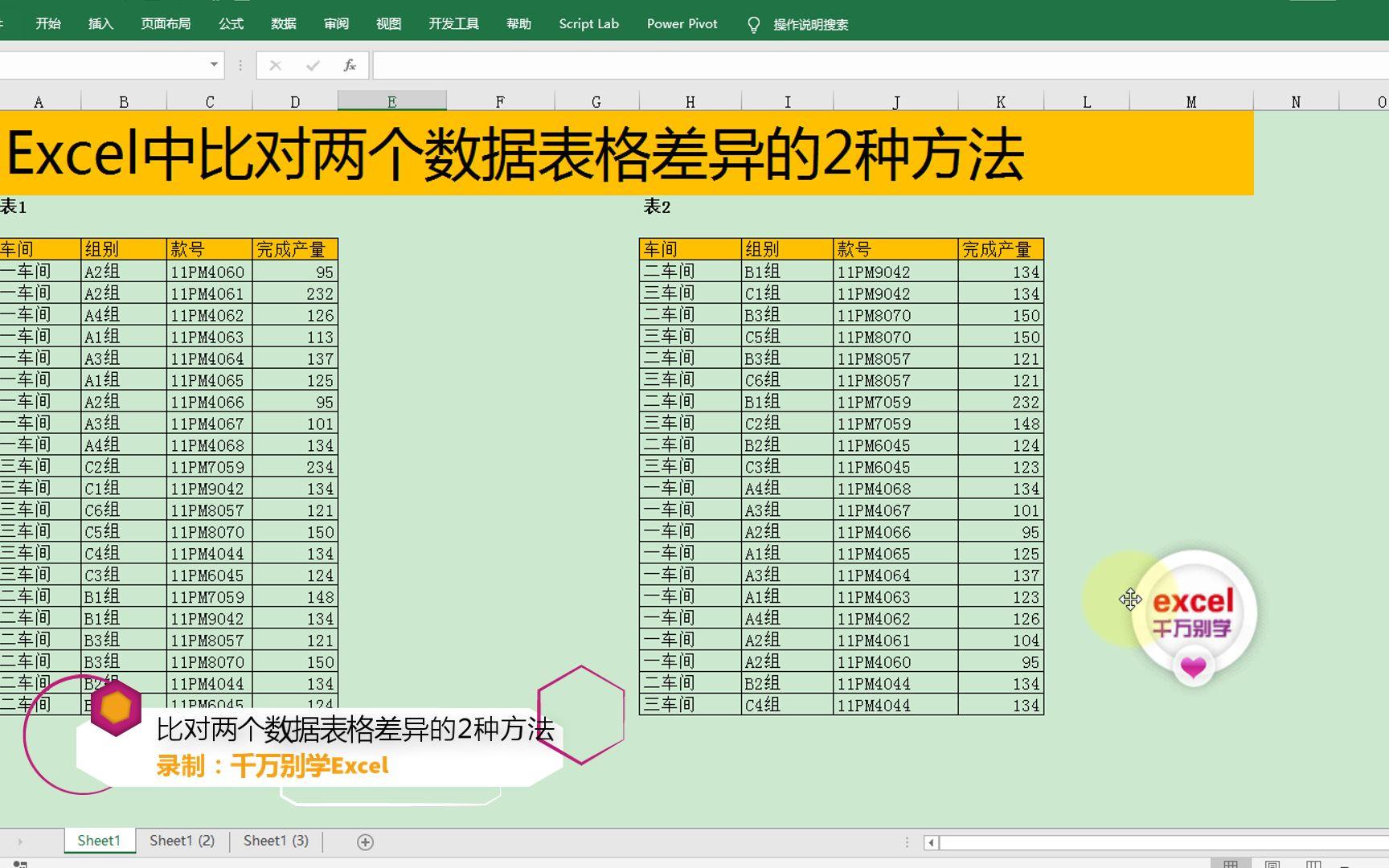The width and height of the screenshot is (1389, 868).
Task: Click table 2 header 组别
Action: click(x=787, y=249)
